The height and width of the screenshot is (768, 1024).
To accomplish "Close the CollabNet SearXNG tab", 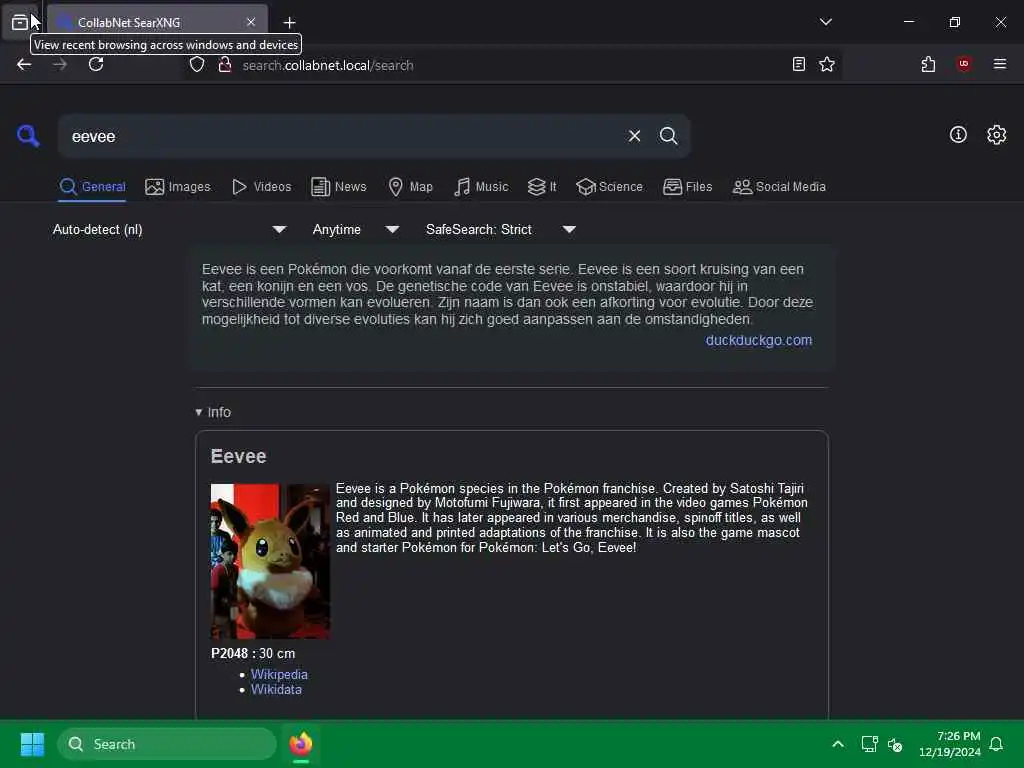I will [251, 22].
